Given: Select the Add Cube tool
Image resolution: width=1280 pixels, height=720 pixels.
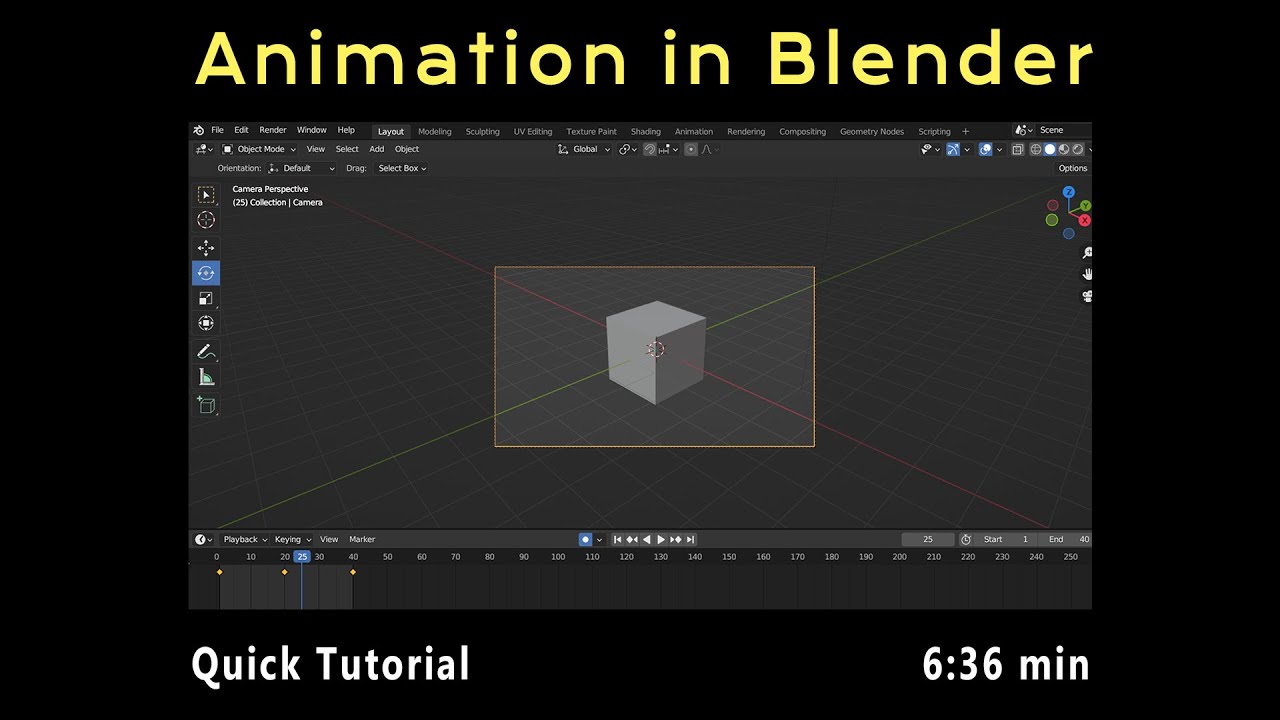Looking at the screenshot, I should [206, 405].
